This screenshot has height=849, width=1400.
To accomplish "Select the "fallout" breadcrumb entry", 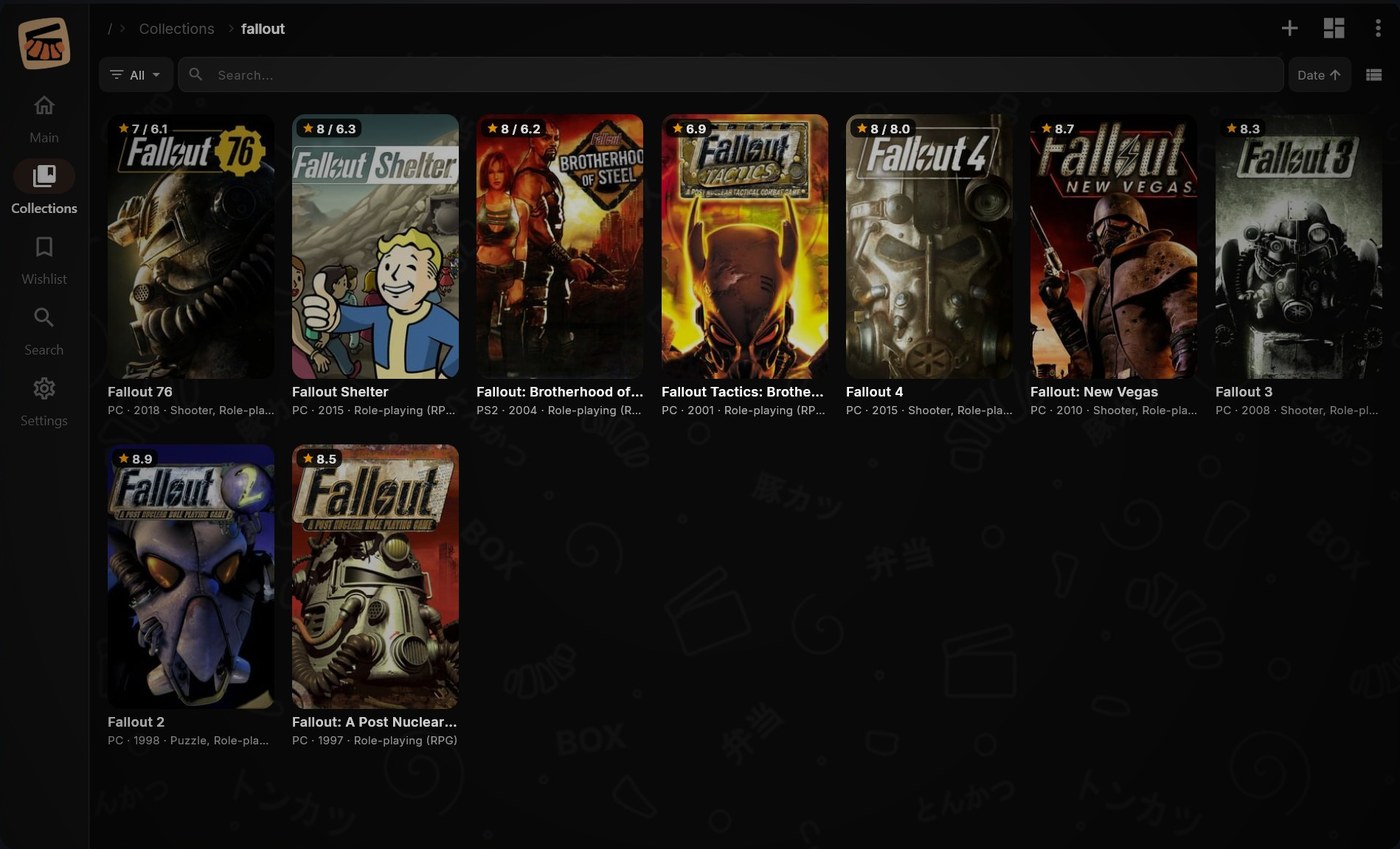I will tap(262, 28).
